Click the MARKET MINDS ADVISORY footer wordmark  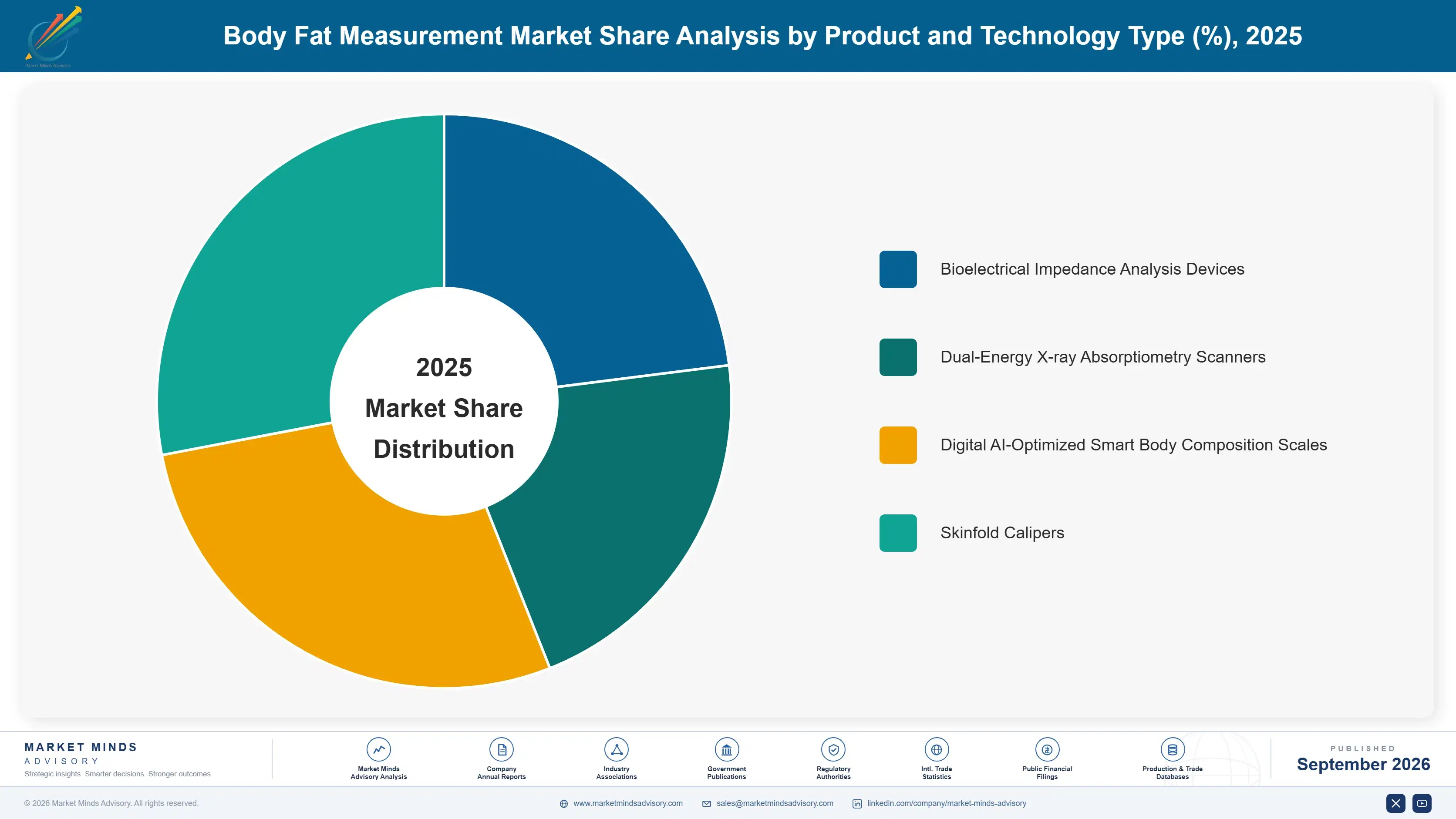81,753
